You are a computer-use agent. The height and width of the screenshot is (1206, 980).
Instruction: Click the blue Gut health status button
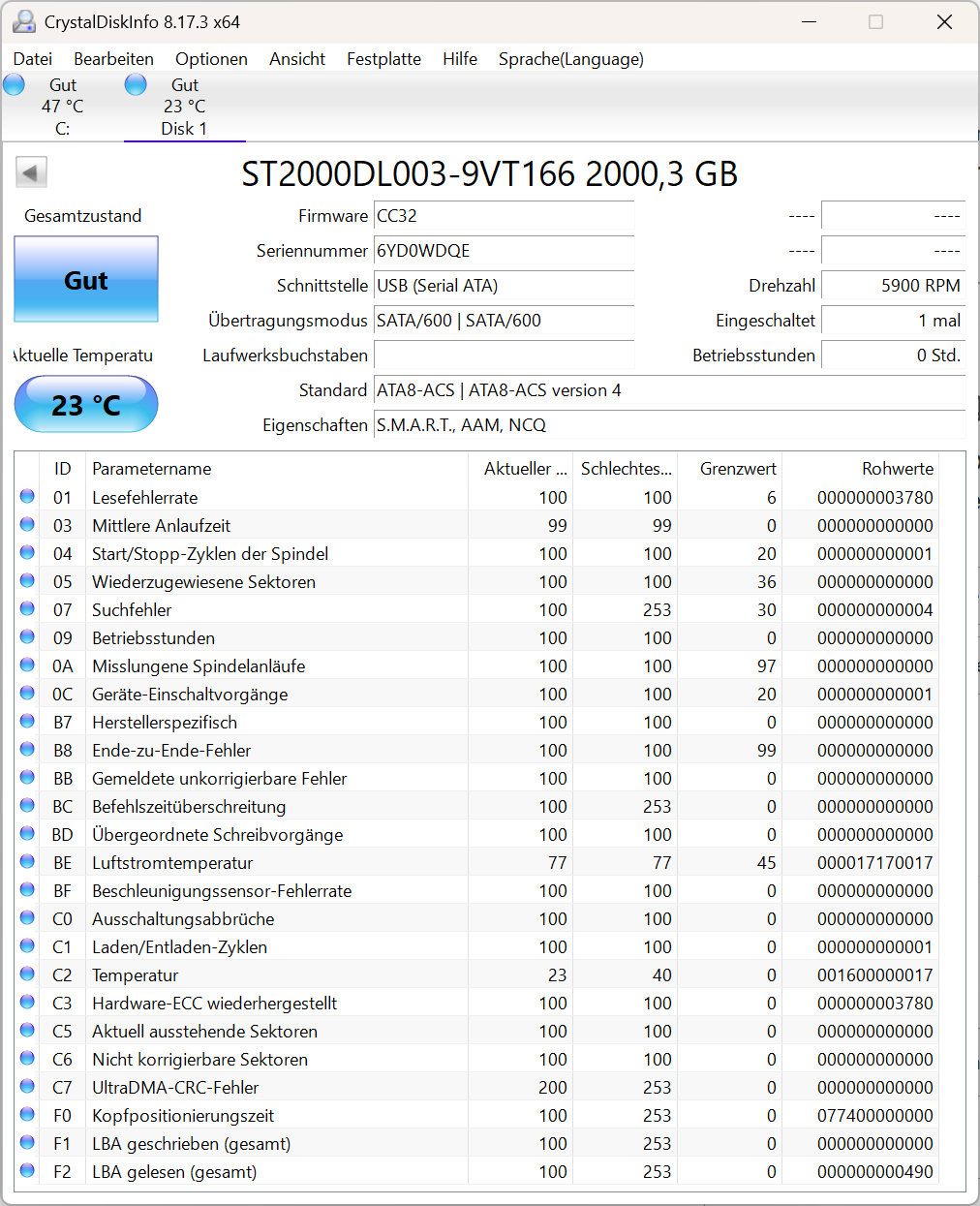pyautogui.click(x=86, y=280)
